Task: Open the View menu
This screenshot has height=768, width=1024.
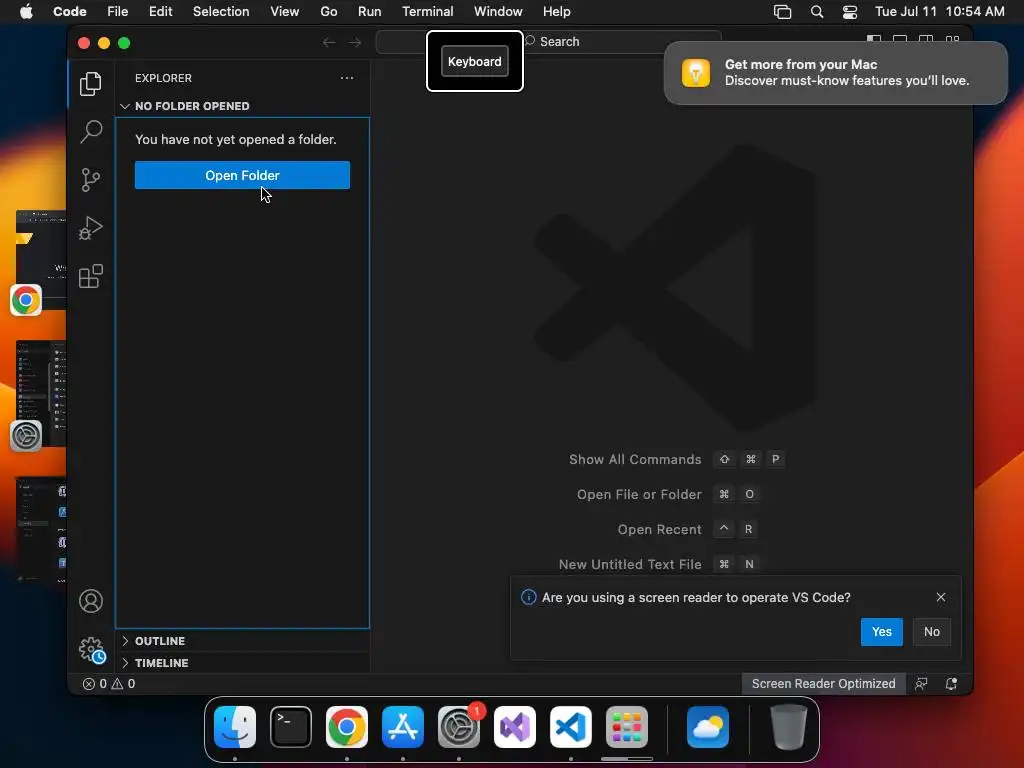Action: (x=285, y=12)
